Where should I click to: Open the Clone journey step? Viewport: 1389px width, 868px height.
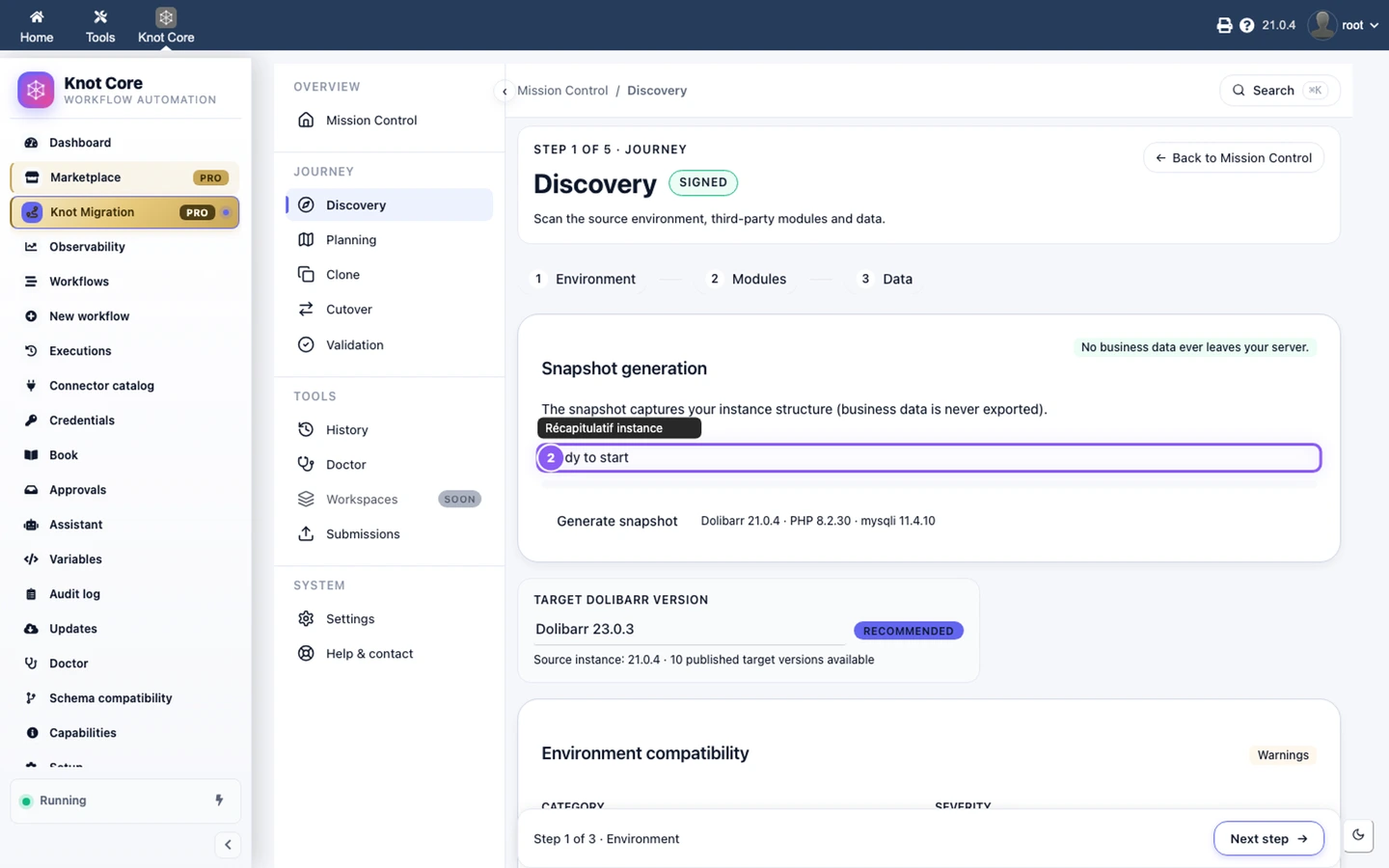[x=390, y=275]
